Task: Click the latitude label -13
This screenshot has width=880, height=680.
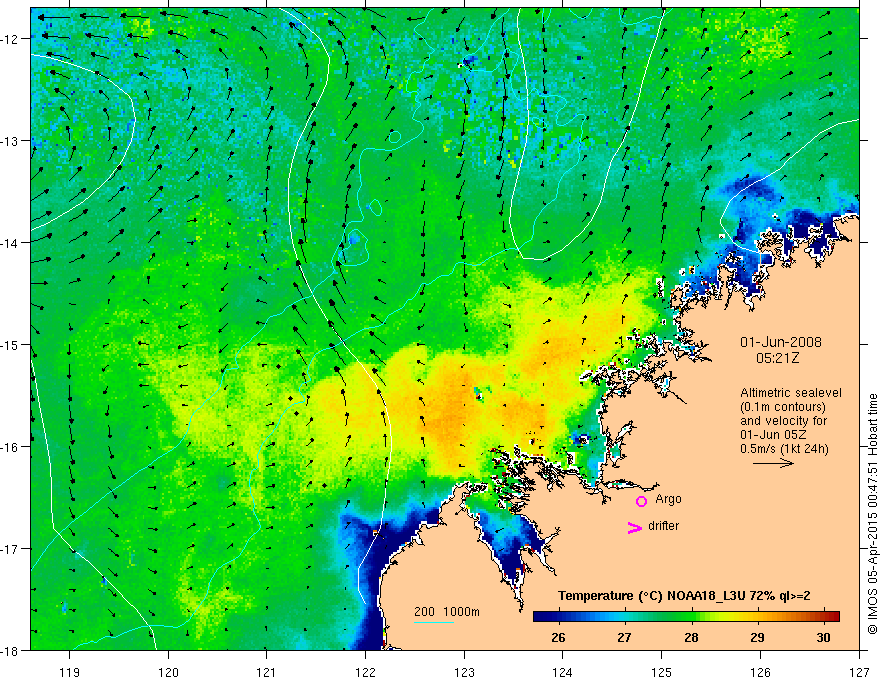Action: (11, 141)
